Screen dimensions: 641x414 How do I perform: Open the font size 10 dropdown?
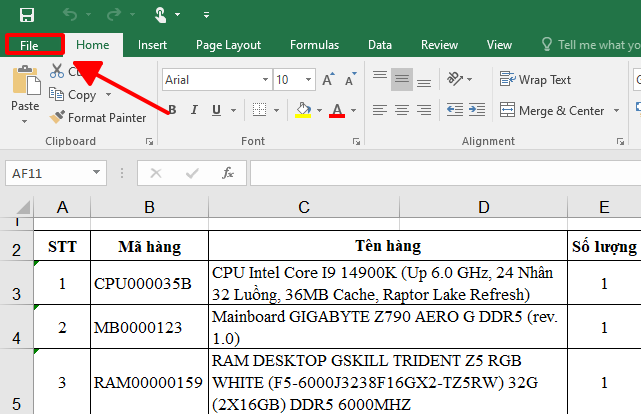tap(309, 80)
